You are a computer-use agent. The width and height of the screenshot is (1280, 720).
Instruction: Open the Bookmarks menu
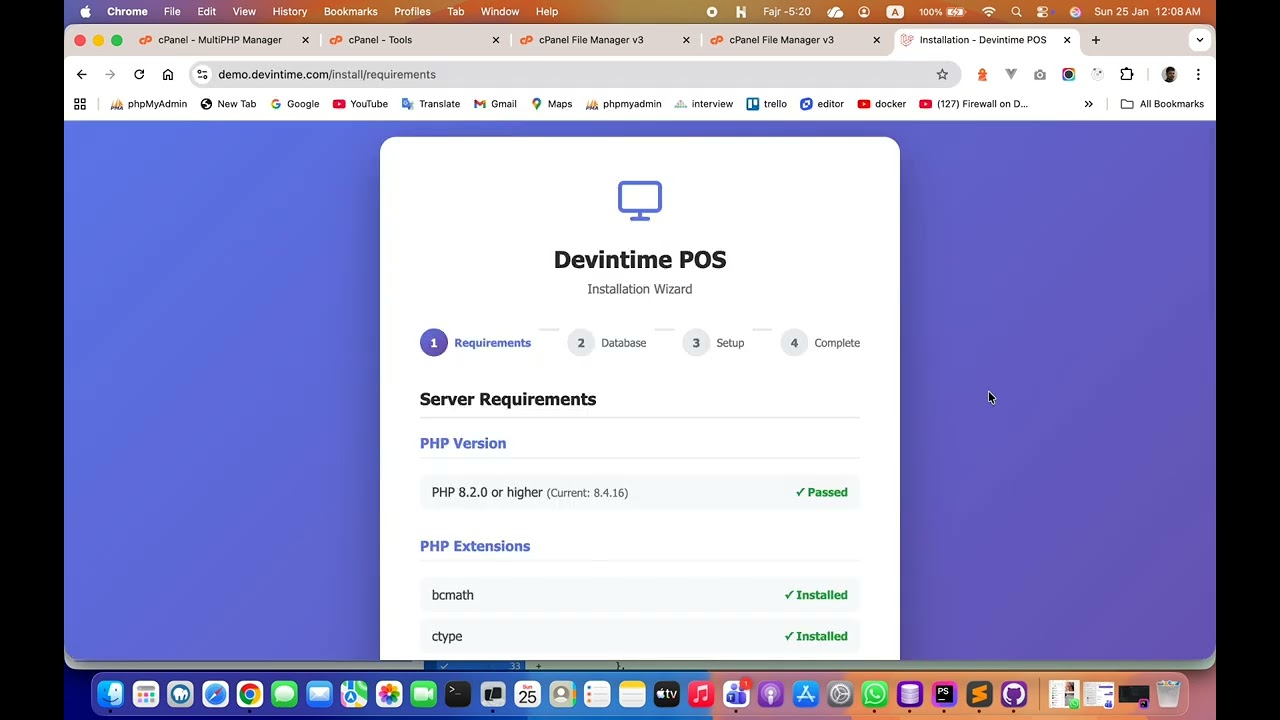pyautogui.click(x=351, y=12)
